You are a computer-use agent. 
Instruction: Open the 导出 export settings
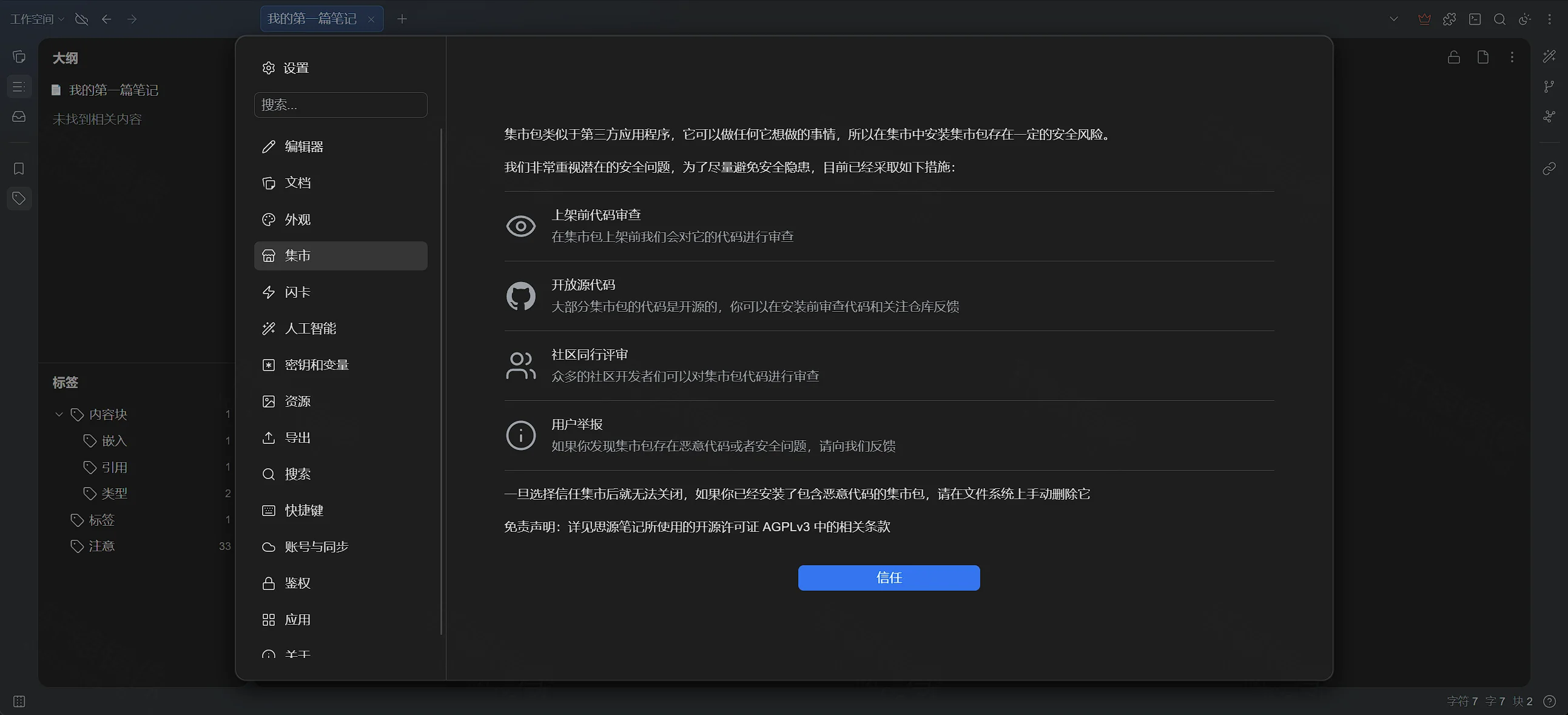click(x=340, y=437)
